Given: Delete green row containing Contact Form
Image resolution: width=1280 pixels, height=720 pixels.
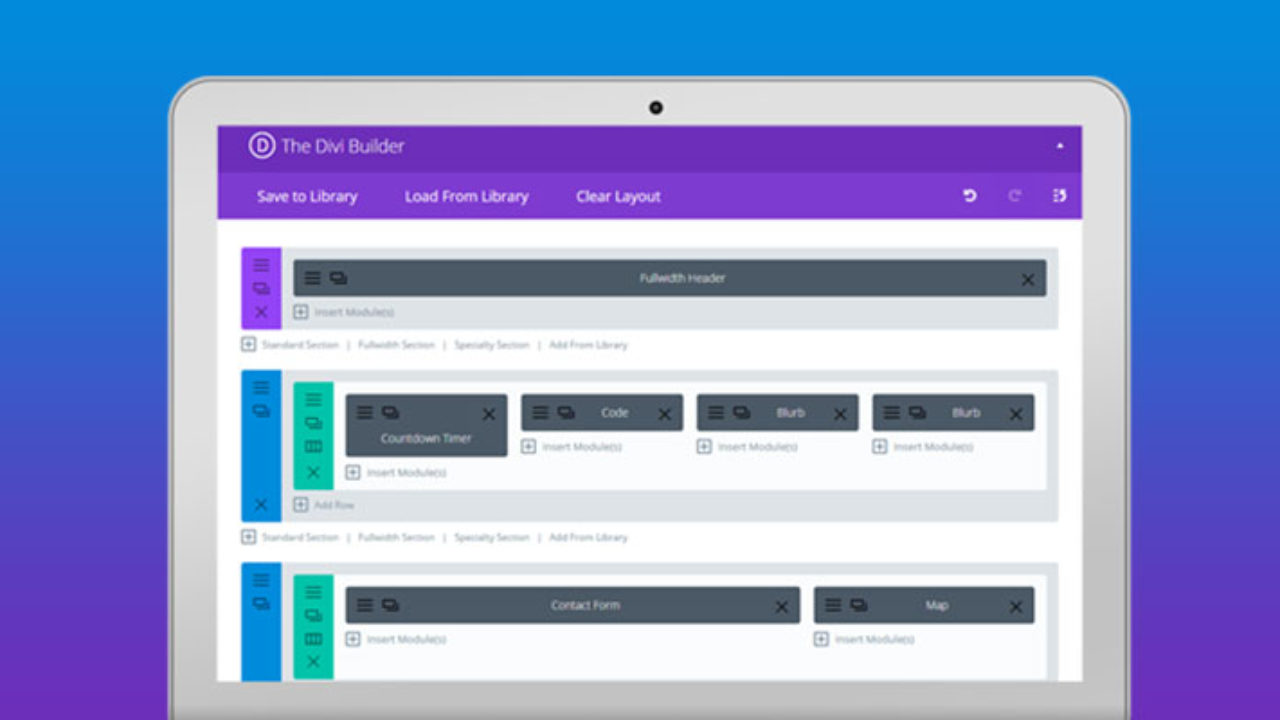Looking at the screenshot, I should point(313,662).
